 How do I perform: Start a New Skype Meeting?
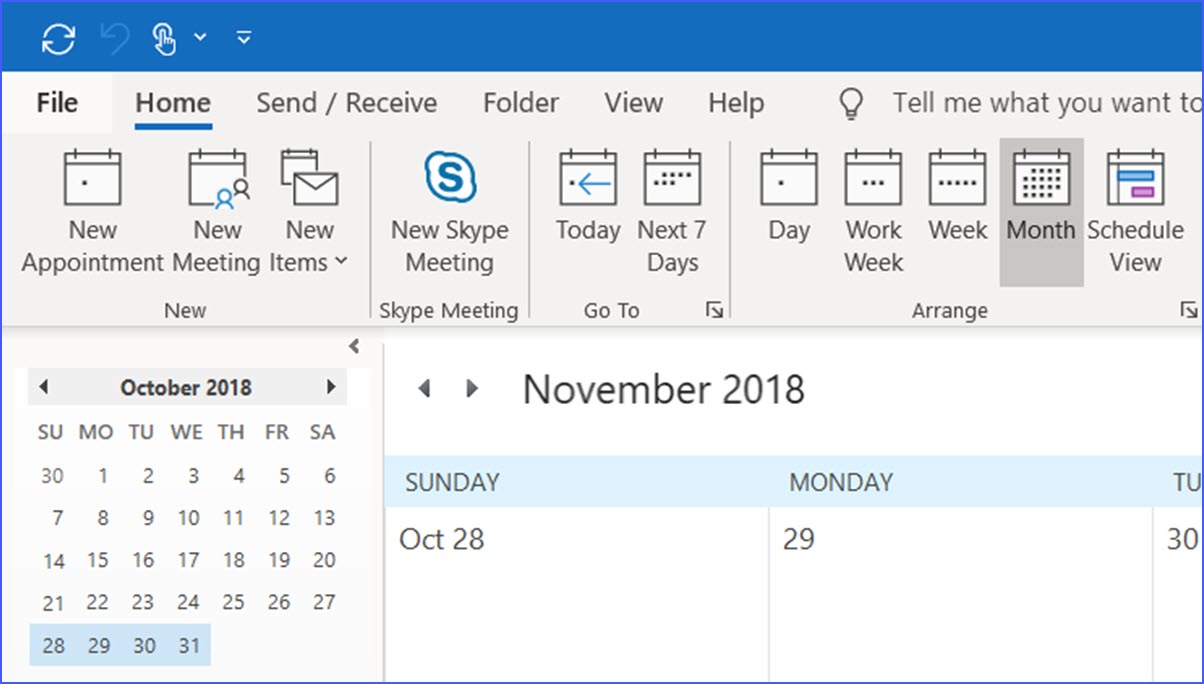[449, 212]
